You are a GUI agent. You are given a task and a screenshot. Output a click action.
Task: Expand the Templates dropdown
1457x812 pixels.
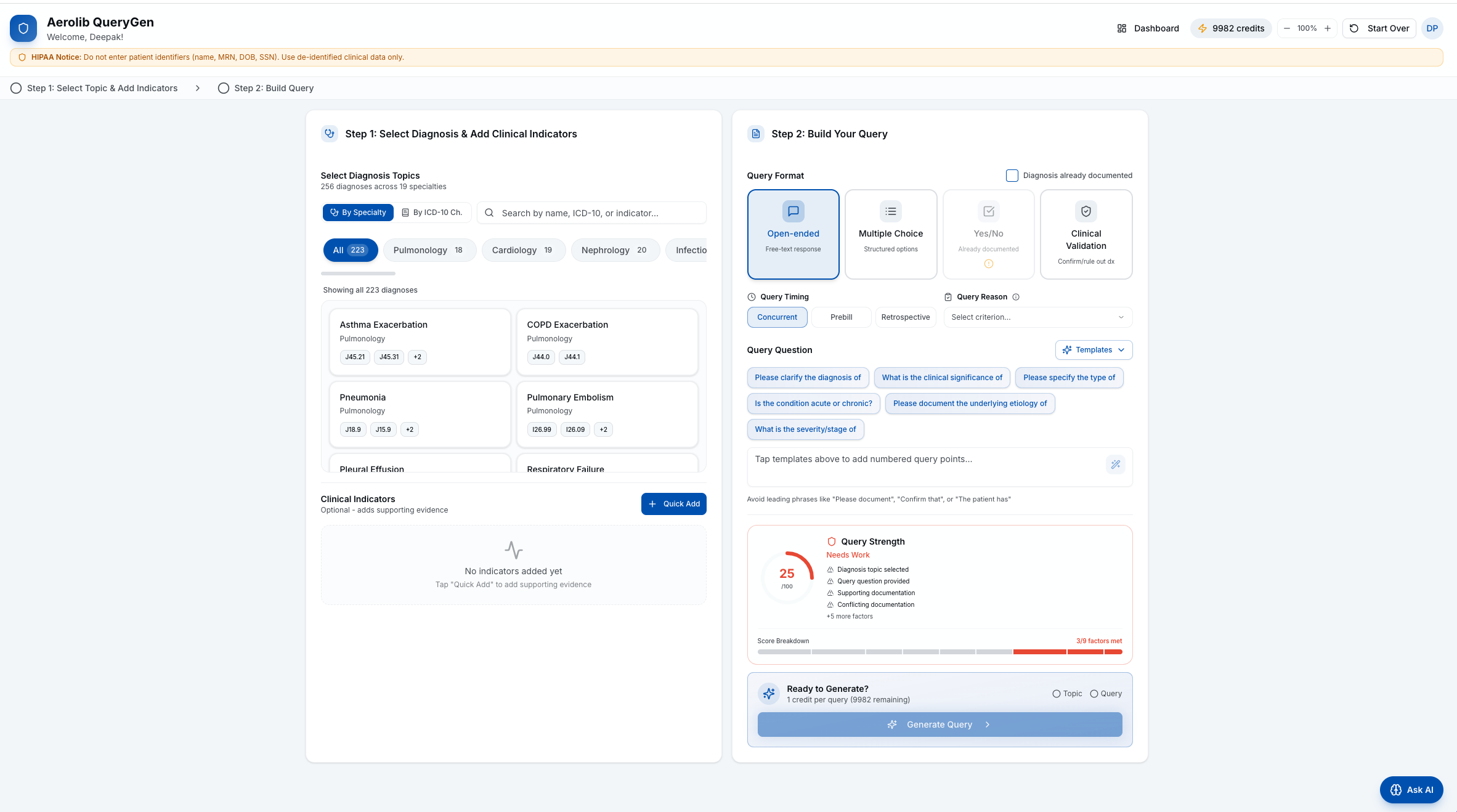[1094, 350]
